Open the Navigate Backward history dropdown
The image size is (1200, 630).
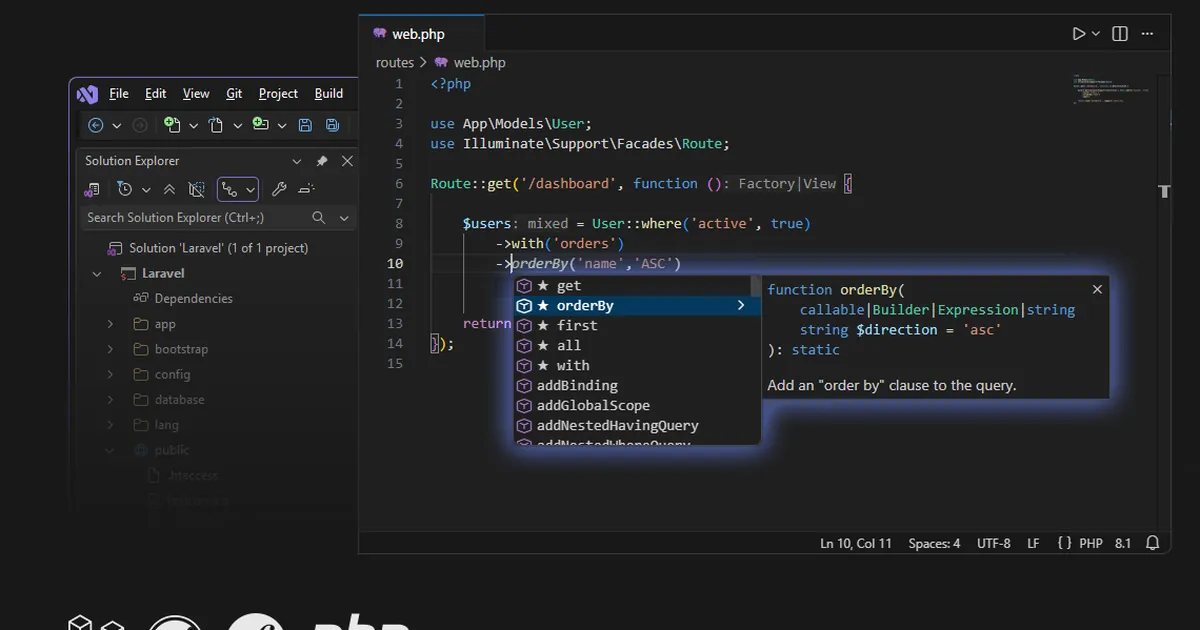[x=116, y=125]
